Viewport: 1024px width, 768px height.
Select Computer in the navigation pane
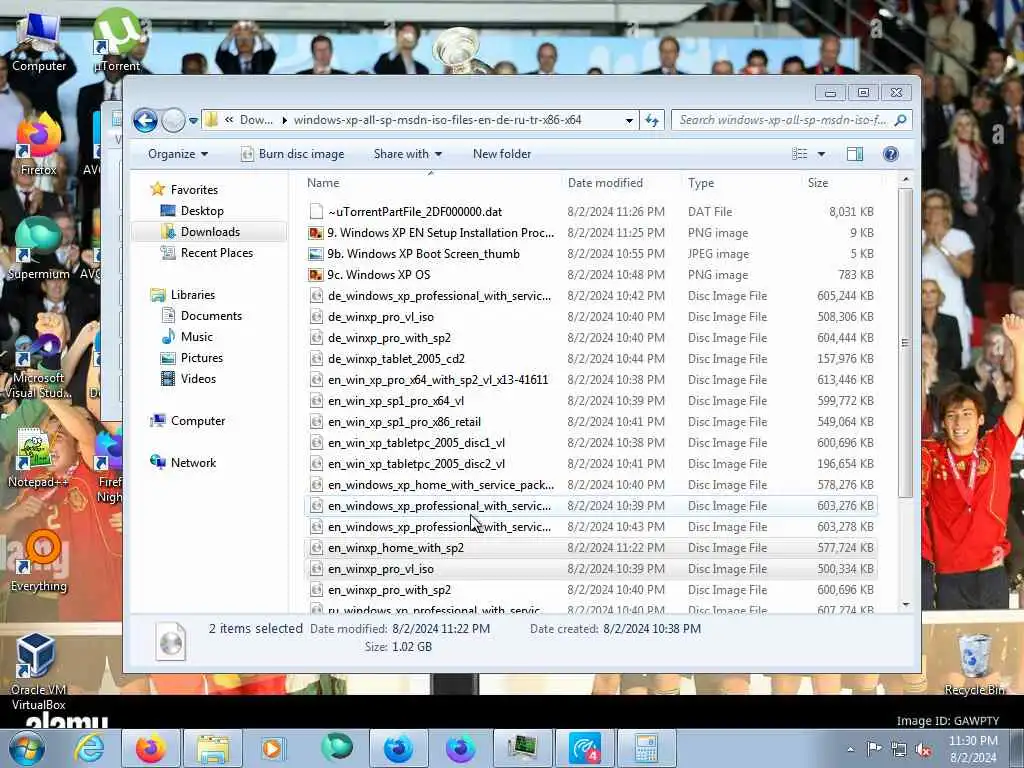(x=197, y=421)
